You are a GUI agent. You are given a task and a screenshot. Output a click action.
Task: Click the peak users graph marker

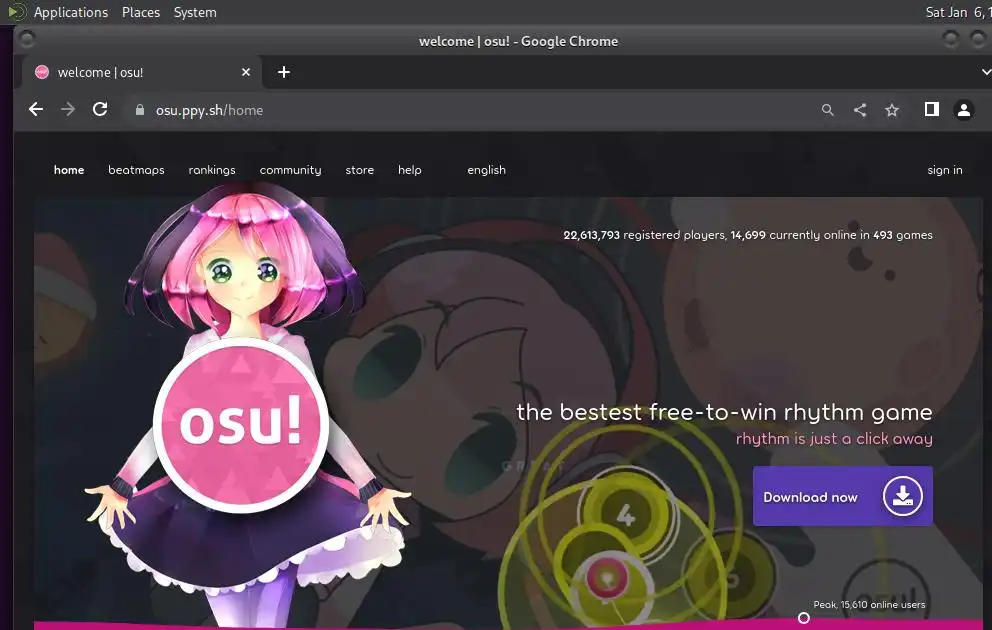pyautogui.click(x=803, y=618)
